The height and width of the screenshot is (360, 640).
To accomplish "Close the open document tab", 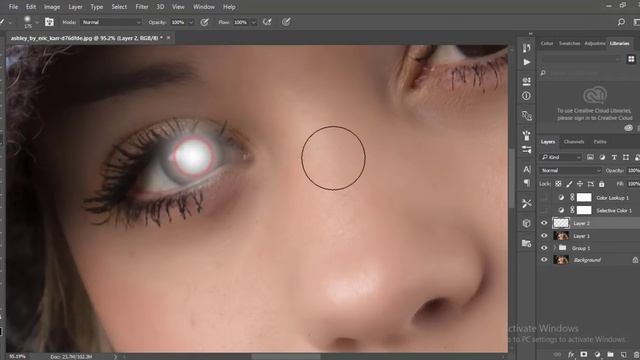I will coord(168,38).
